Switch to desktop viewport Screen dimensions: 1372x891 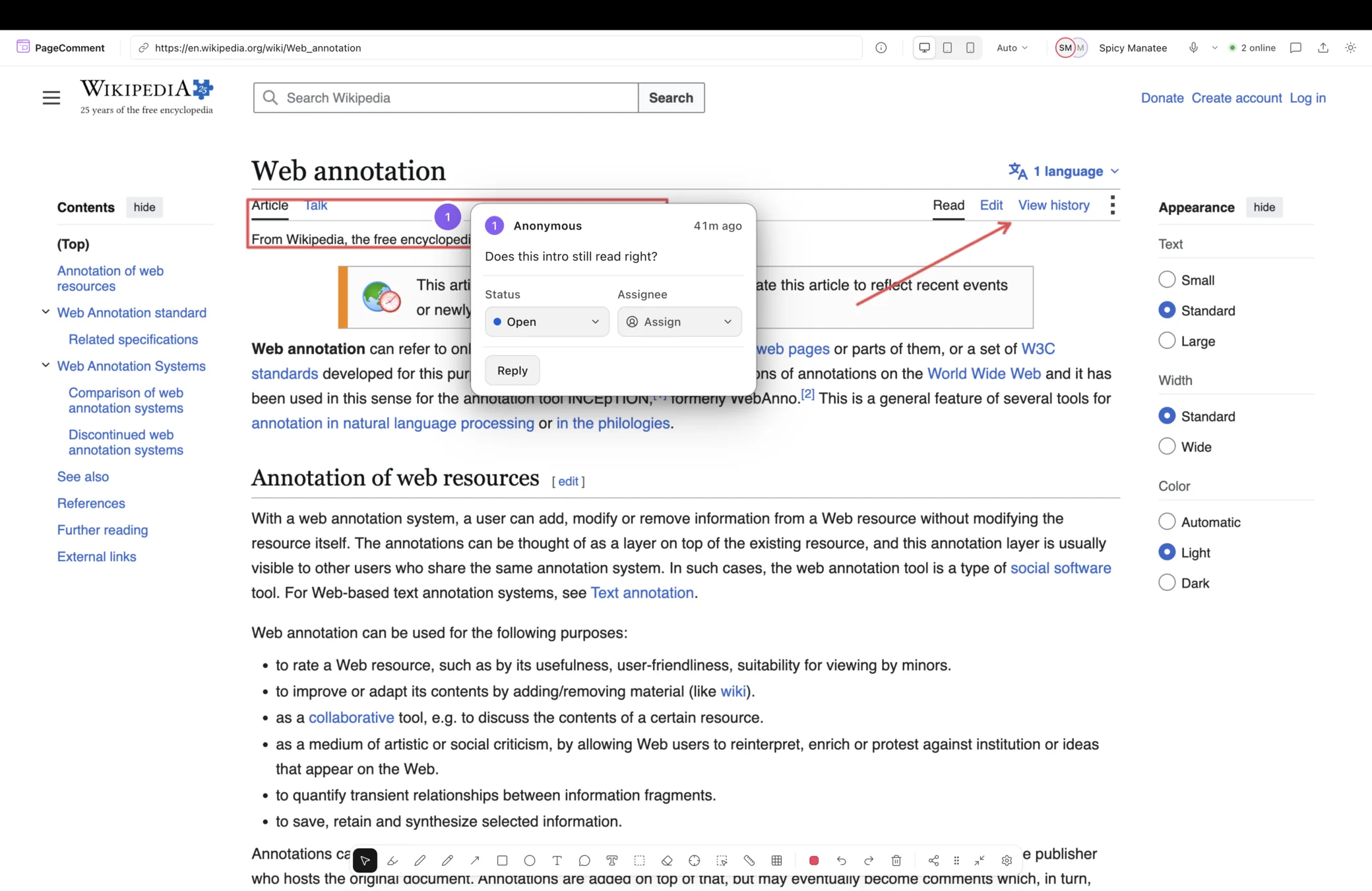pos(925,47)
